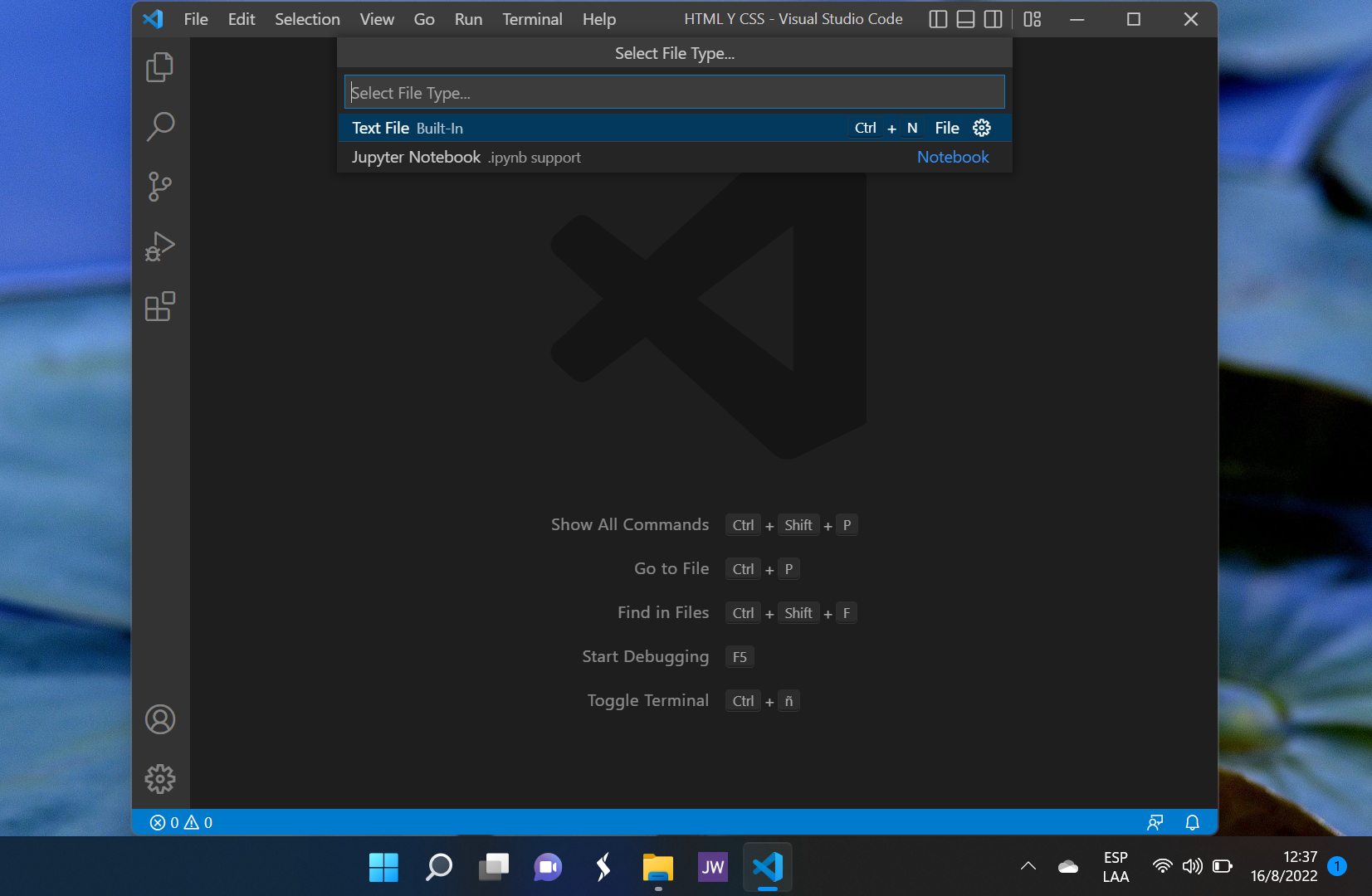Open the Help menu

tap(599, 19)
